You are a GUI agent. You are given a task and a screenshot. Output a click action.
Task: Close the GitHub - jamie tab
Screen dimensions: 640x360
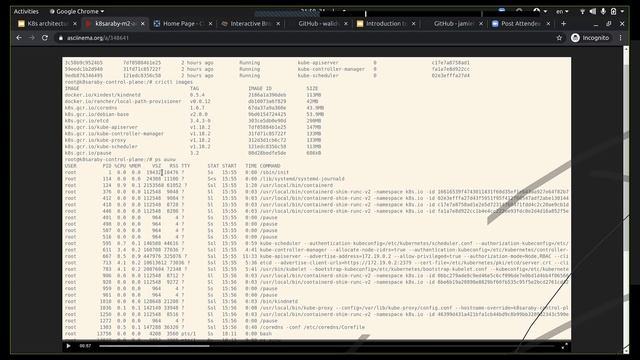click(x=481, y=24)
